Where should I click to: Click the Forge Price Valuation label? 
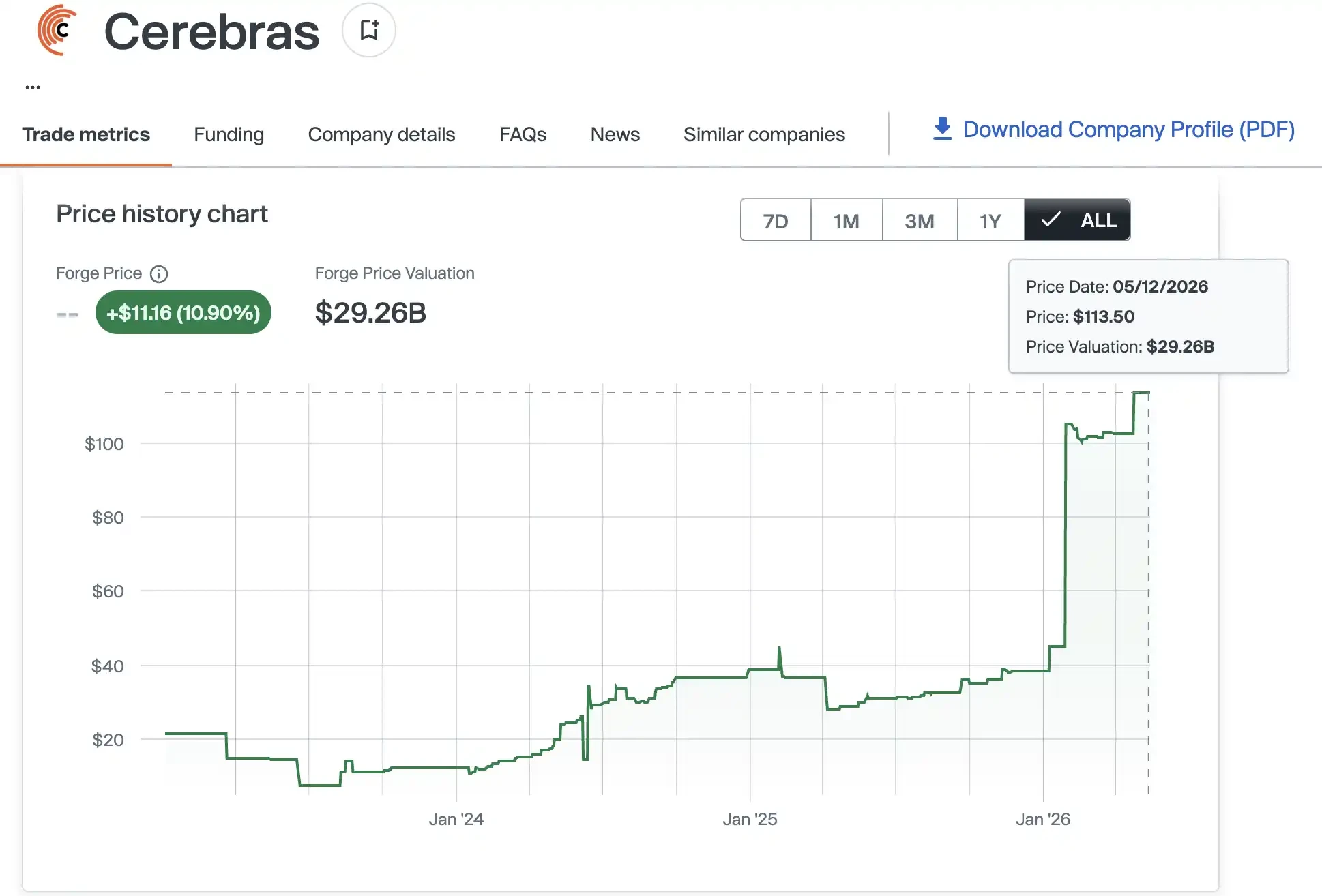394,273
